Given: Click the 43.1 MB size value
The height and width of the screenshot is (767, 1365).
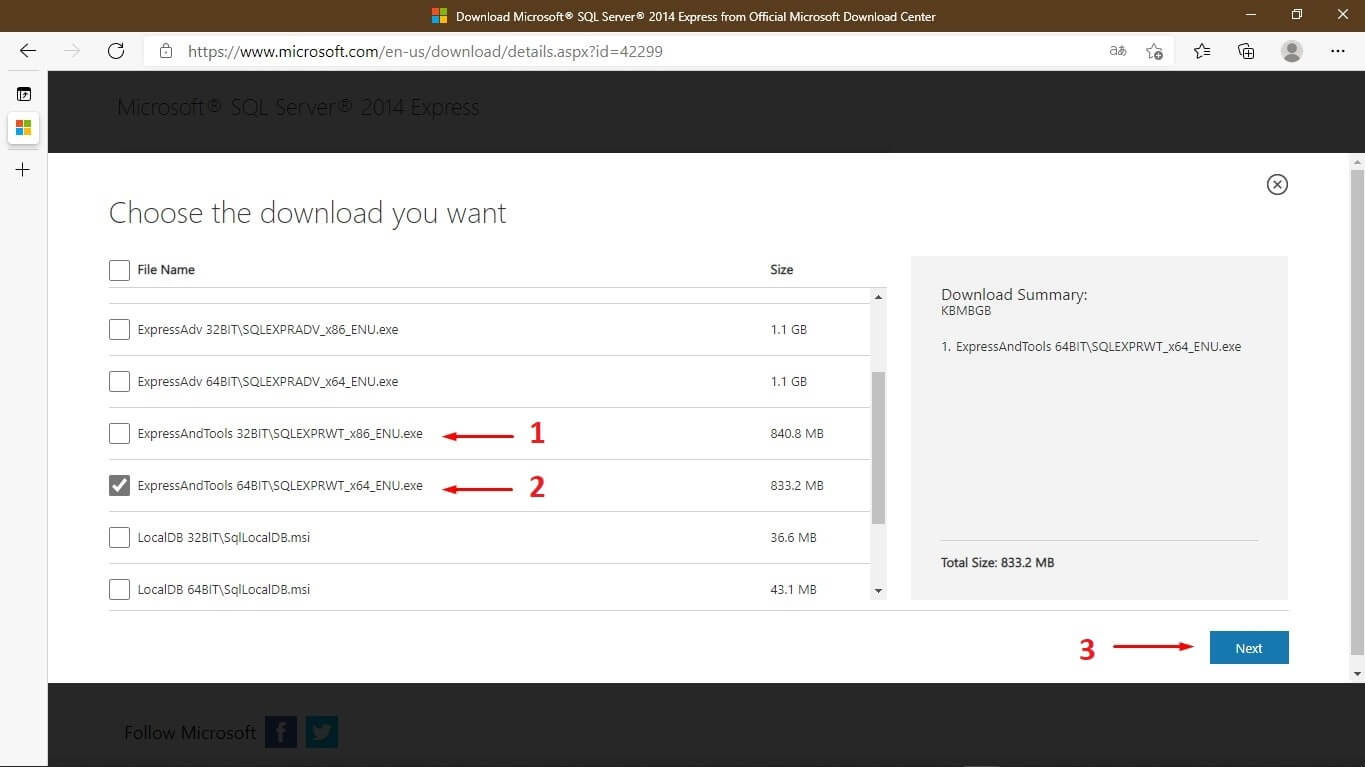Looking at the screenshot, I should tap(793, 589).
